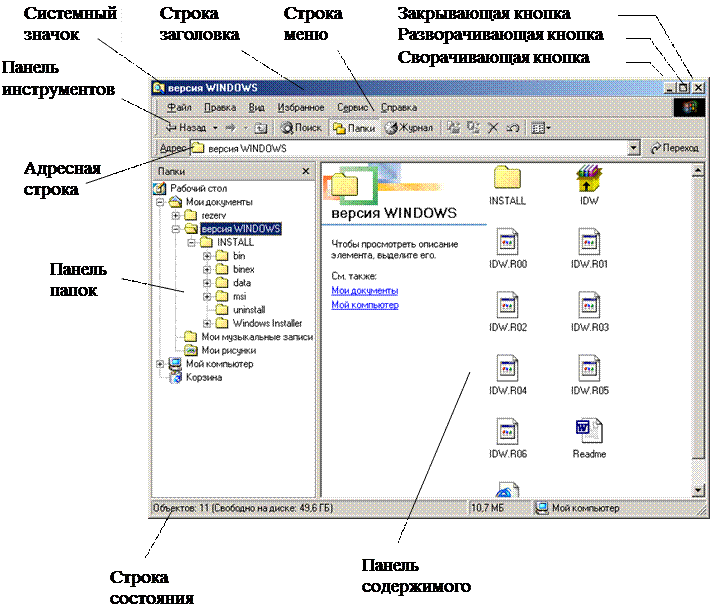This screenshot has width=710, height=616.
Task: Select the data folder in tree
Action: 242,283
